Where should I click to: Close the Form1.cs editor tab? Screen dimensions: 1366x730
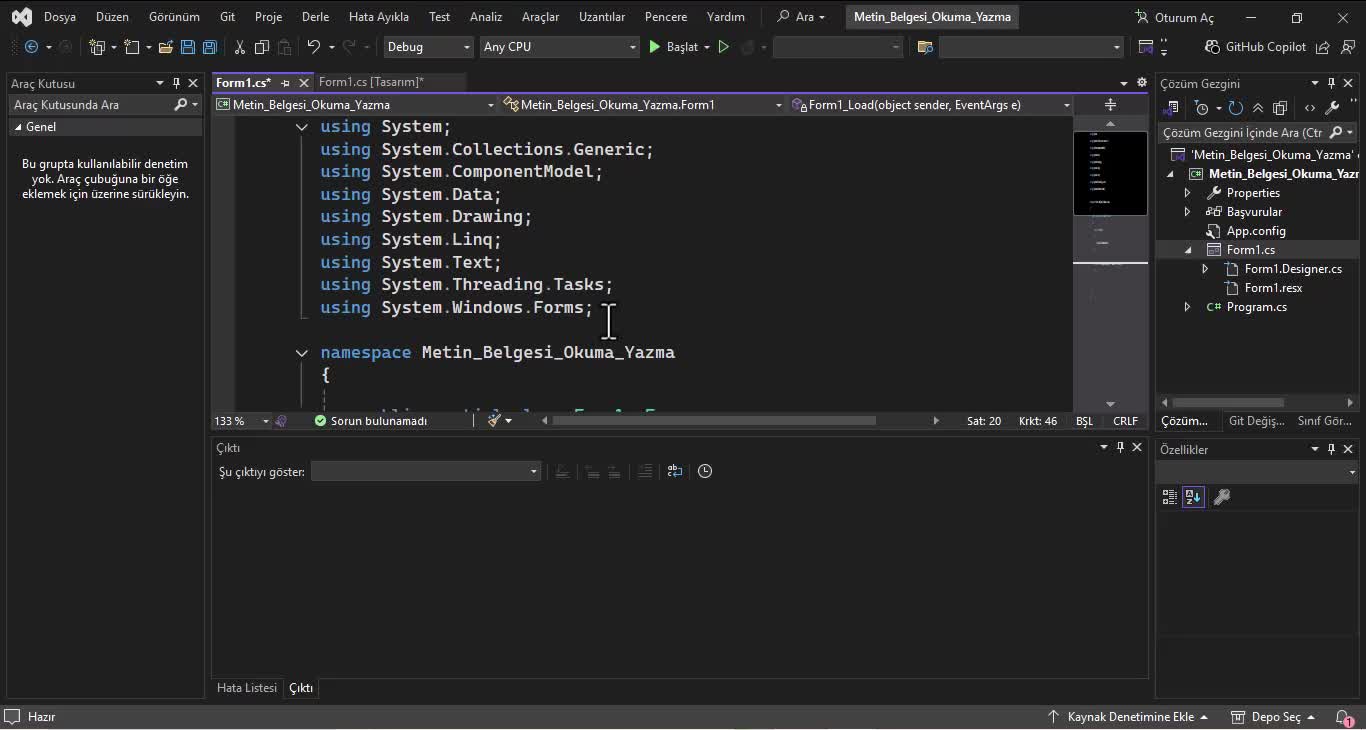pyautogui.click(x=304, y=83)
